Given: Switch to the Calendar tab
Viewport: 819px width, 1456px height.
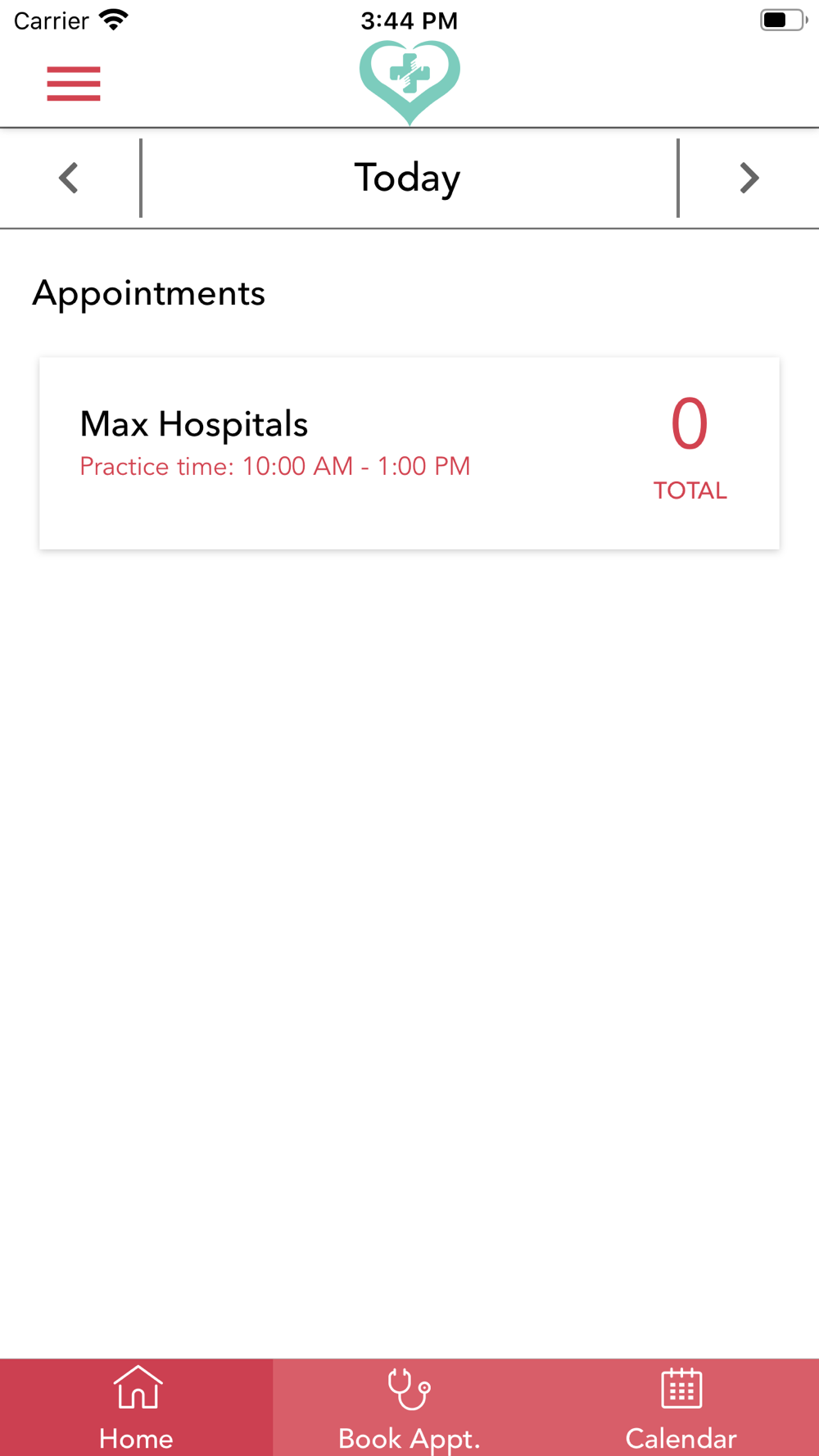Looking at the screenshot, I should 682,1407.
